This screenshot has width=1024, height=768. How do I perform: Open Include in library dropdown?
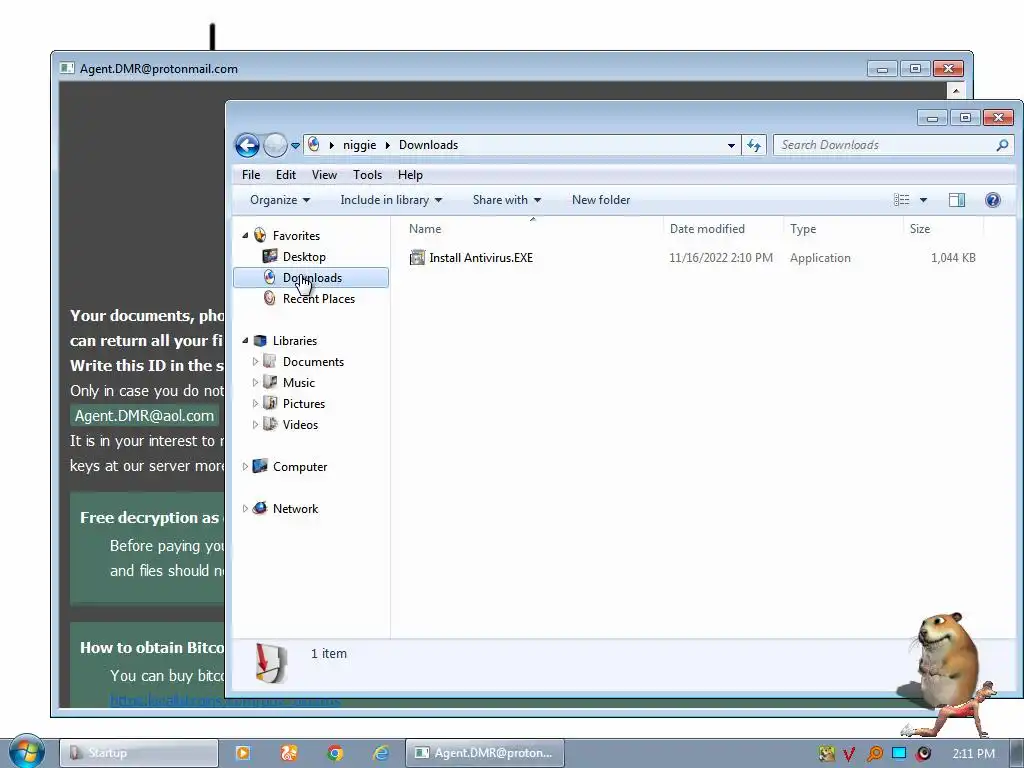(x=391, y=200)
